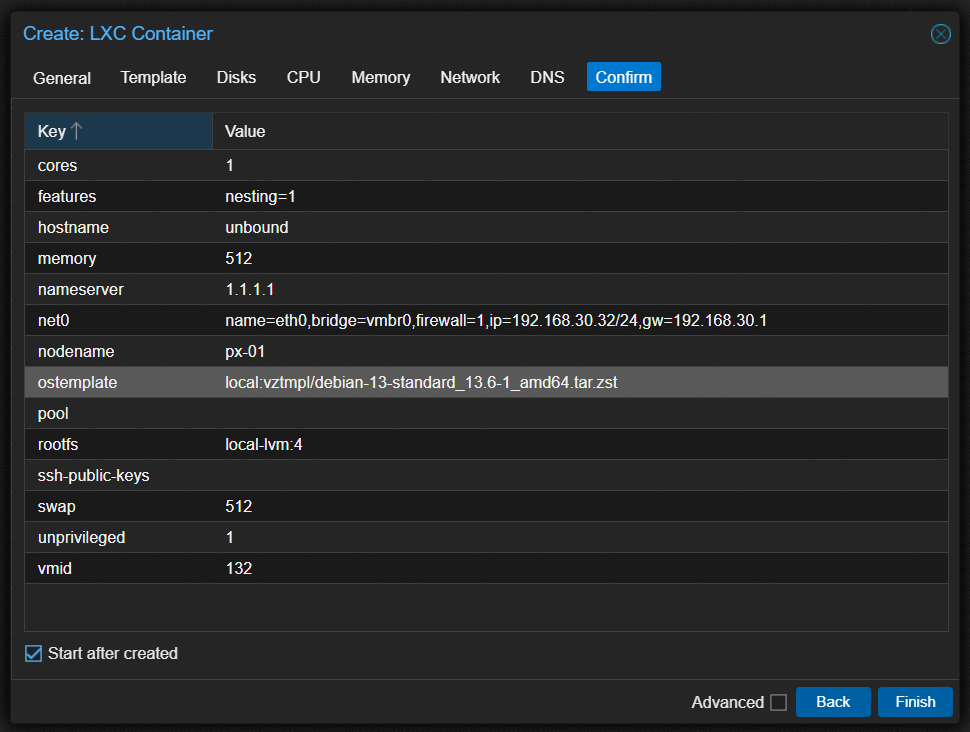
Task: Select the nameserver key cell
Action: pyautogui.click(x=118, y=289)
